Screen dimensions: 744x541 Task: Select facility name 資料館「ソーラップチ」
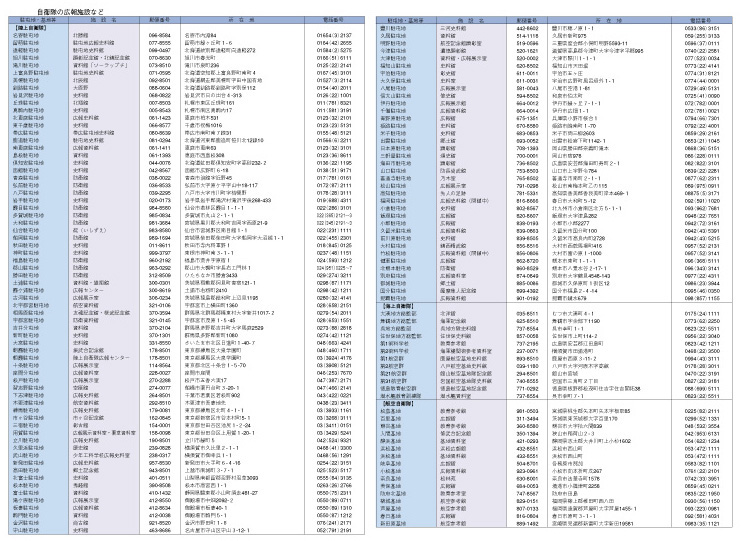click(x=100, y=65)
